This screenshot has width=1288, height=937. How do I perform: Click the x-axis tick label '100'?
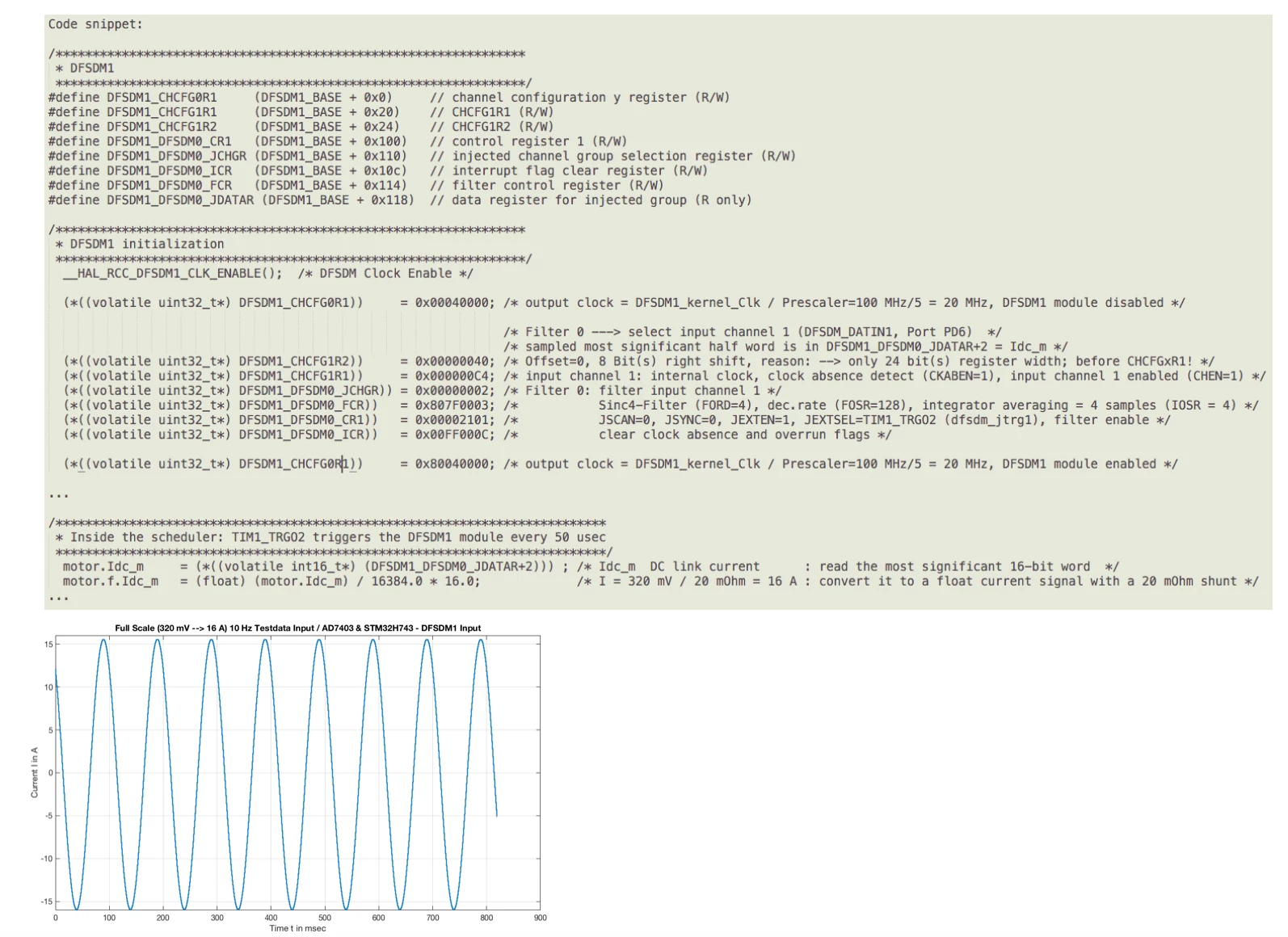point(109,918)
